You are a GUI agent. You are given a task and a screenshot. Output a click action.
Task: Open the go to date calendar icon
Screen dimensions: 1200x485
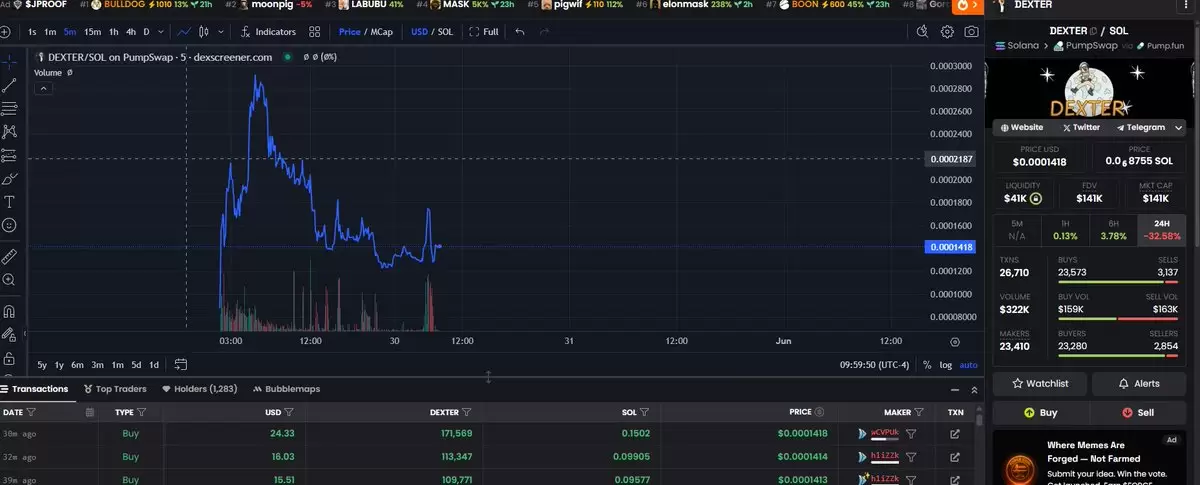coord(181,365)
